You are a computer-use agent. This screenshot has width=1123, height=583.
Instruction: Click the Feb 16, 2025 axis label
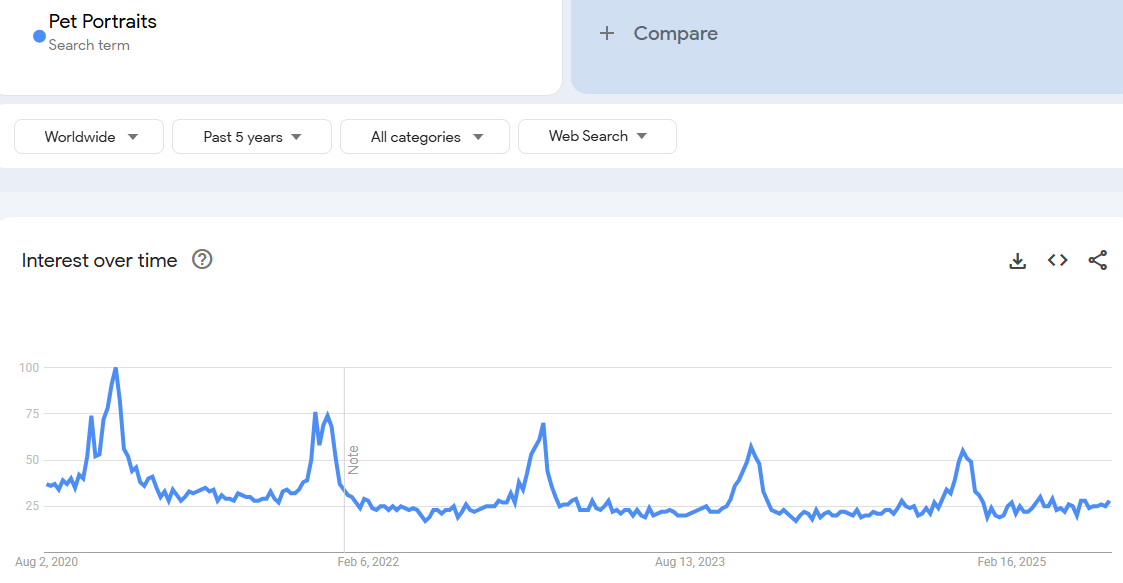pos(1012,562)
